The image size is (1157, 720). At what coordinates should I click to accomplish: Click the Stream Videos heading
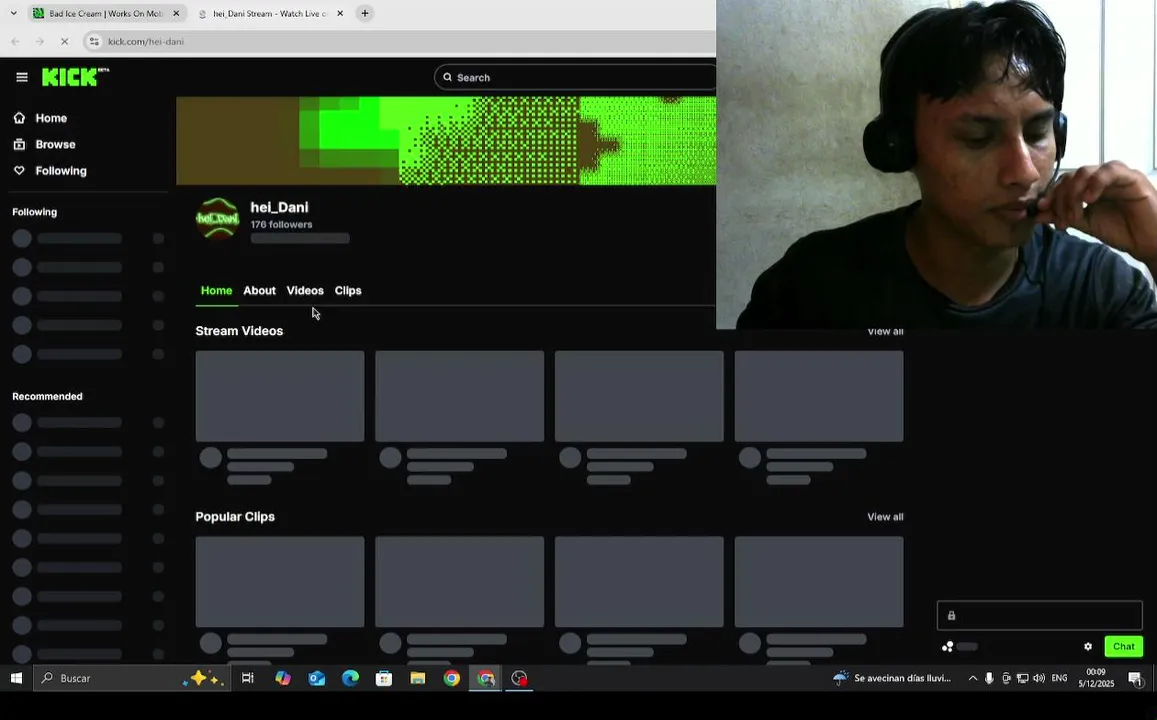click(239, 331)
